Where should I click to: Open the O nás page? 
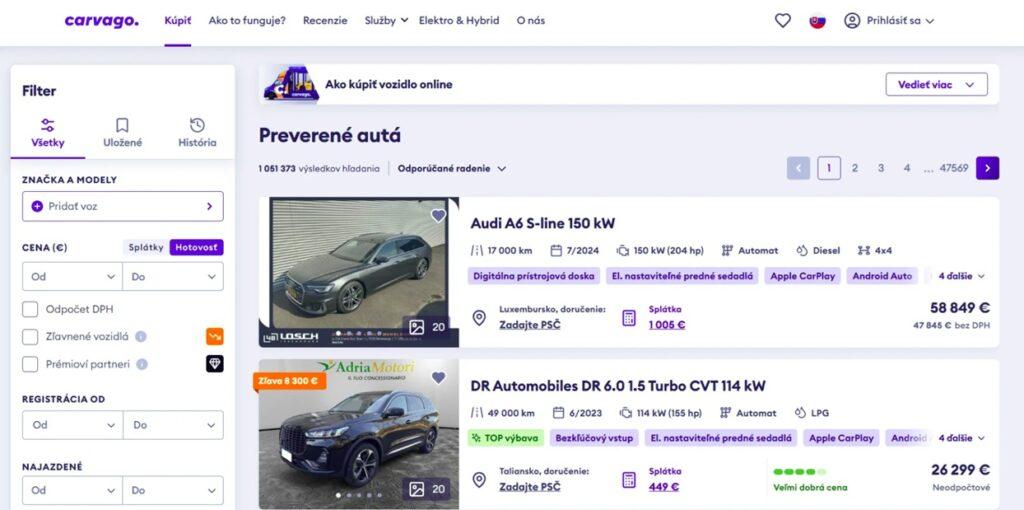click(530, 21)
